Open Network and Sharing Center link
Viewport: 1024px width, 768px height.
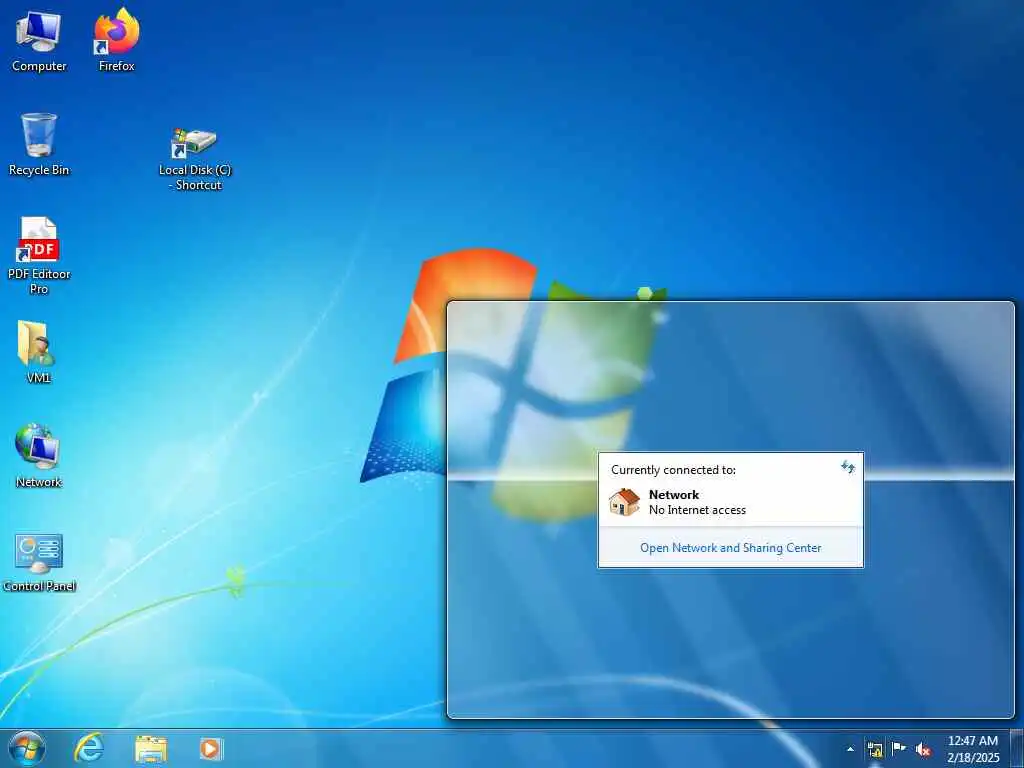tap(731, 548)
